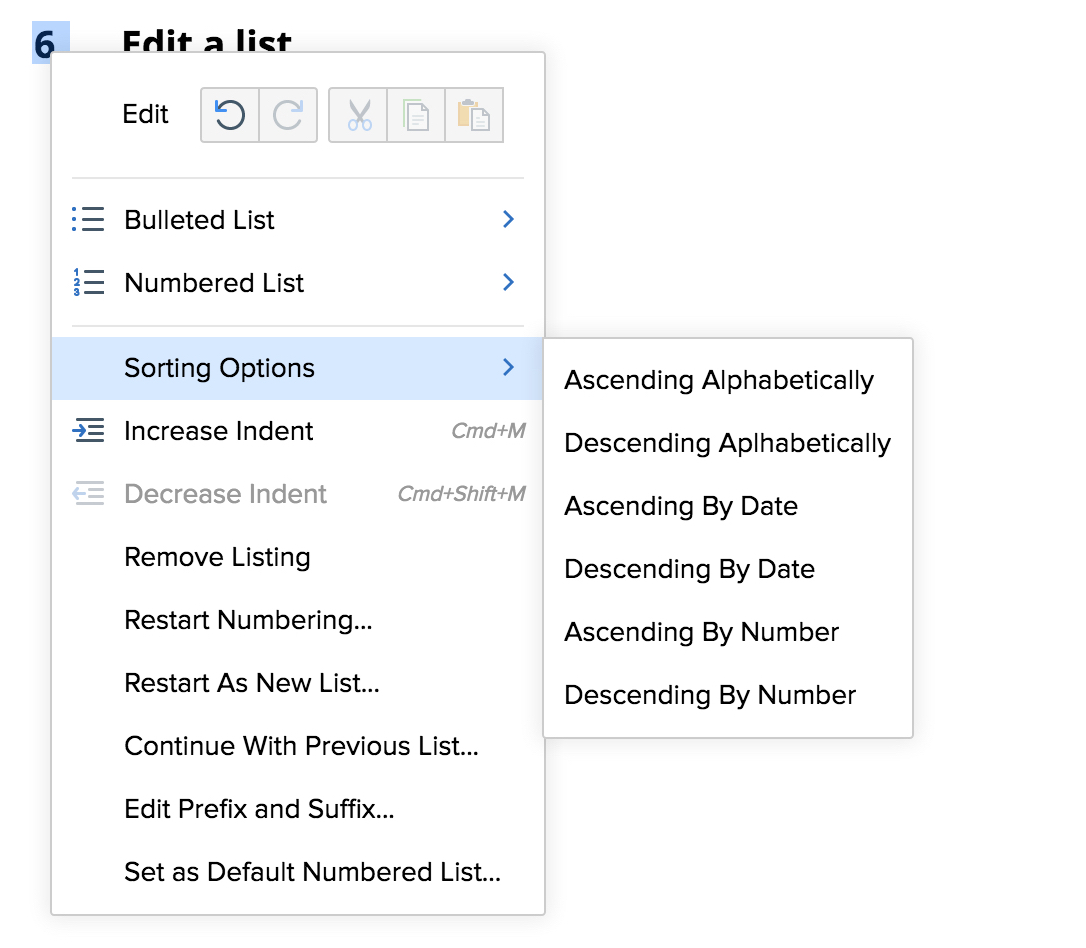Open the Sorting Options submenu arrow
The height and width of the screenshot is (948, 1086).
coord(508,368)
